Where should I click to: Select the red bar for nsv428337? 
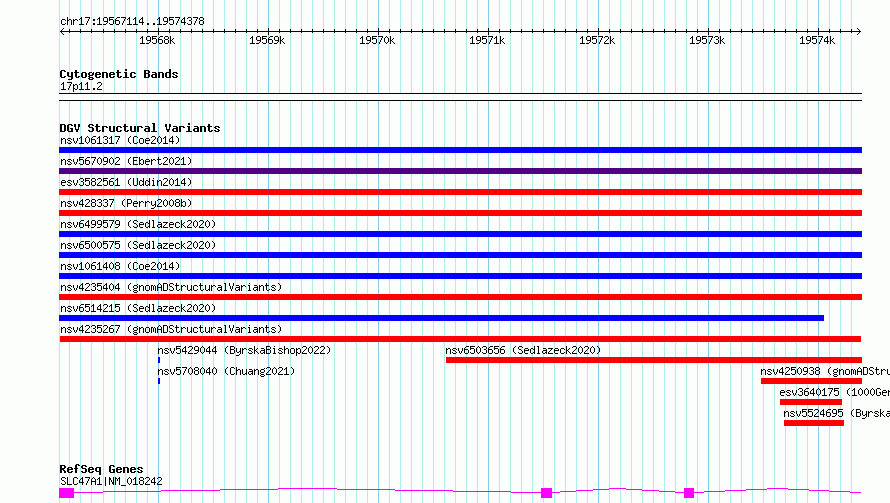pyautogui.click(x=460, y=213)
